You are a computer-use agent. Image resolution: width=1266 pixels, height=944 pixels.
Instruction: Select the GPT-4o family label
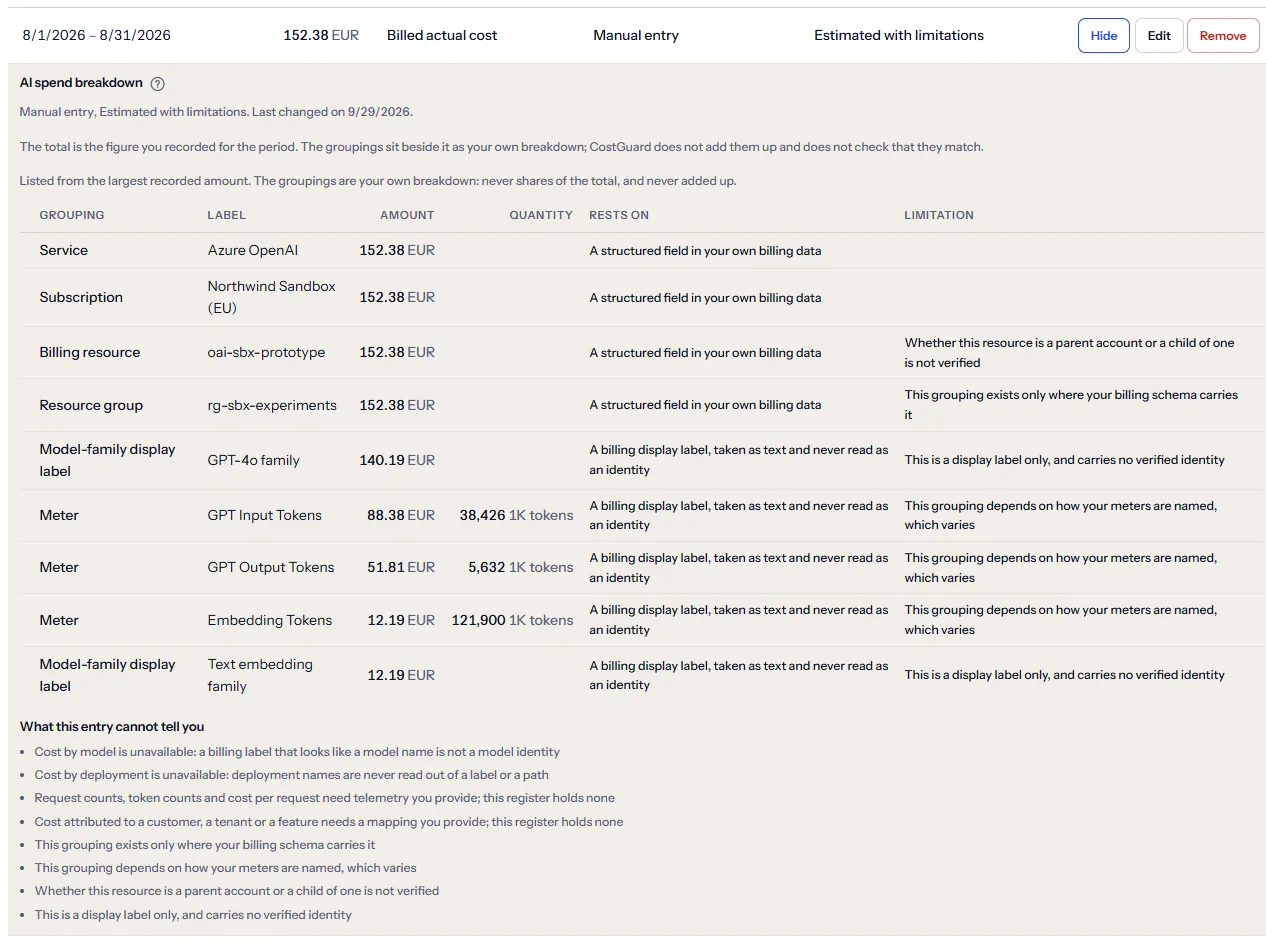(254, 460)
